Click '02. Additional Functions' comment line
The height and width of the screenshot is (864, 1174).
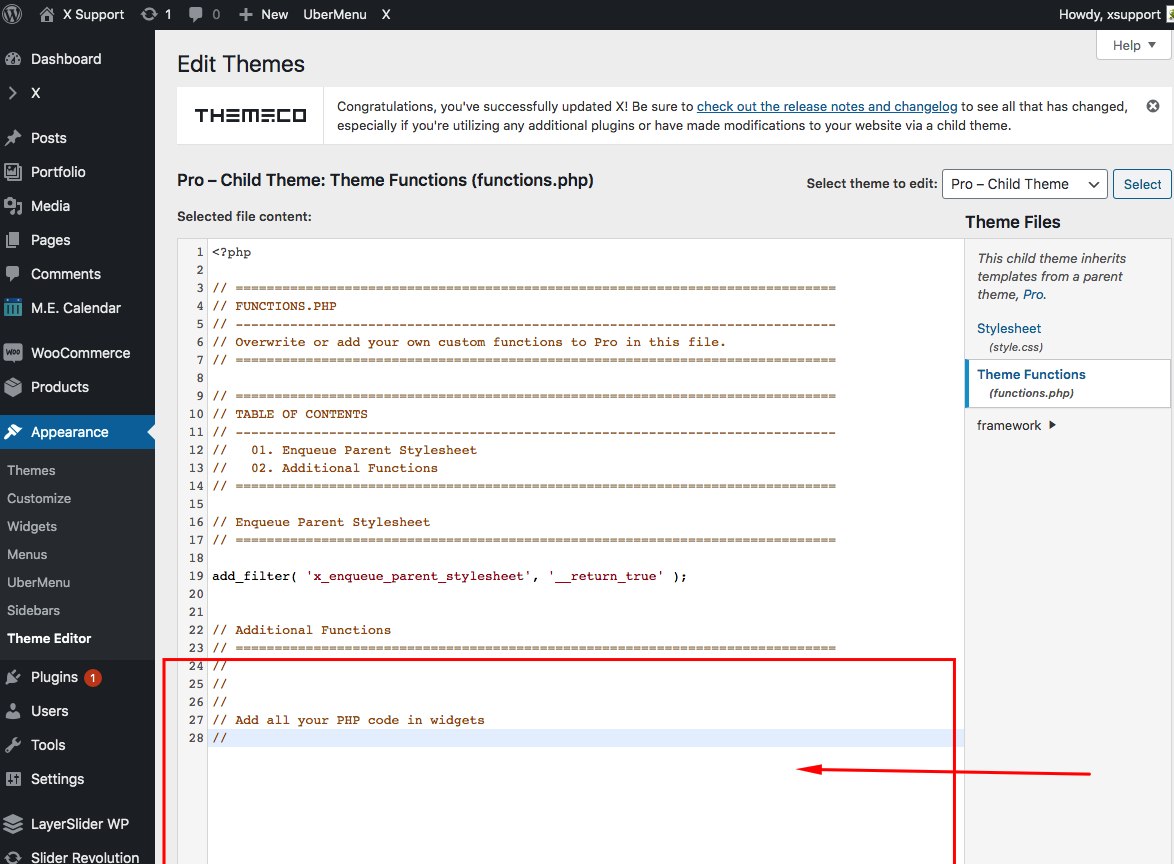[x=344, y=468]
